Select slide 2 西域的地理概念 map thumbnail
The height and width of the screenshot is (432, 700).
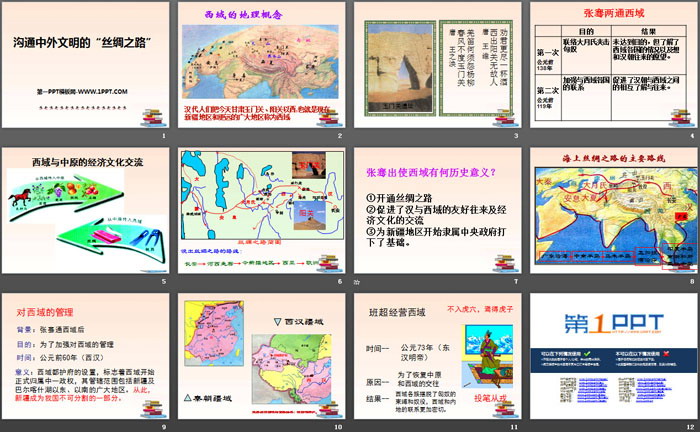(262, 65)
